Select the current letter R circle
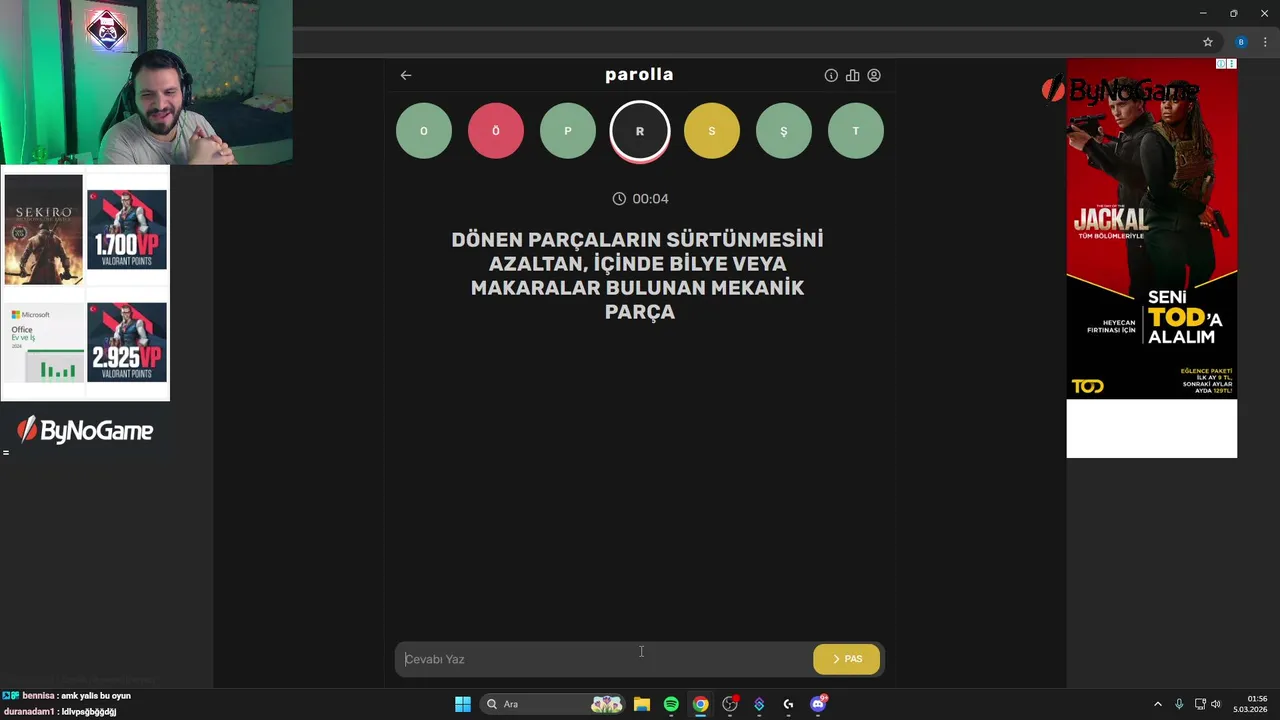This screenshot has height=720, width=1280. tap(640, 131)
